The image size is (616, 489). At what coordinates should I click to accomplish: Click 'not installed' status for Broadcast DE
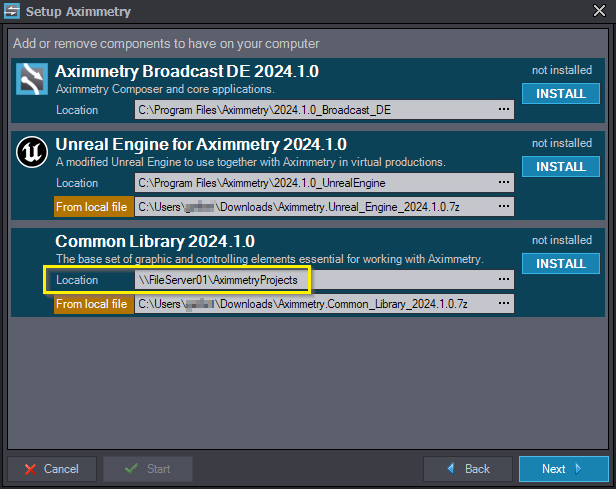pos(562,70)
